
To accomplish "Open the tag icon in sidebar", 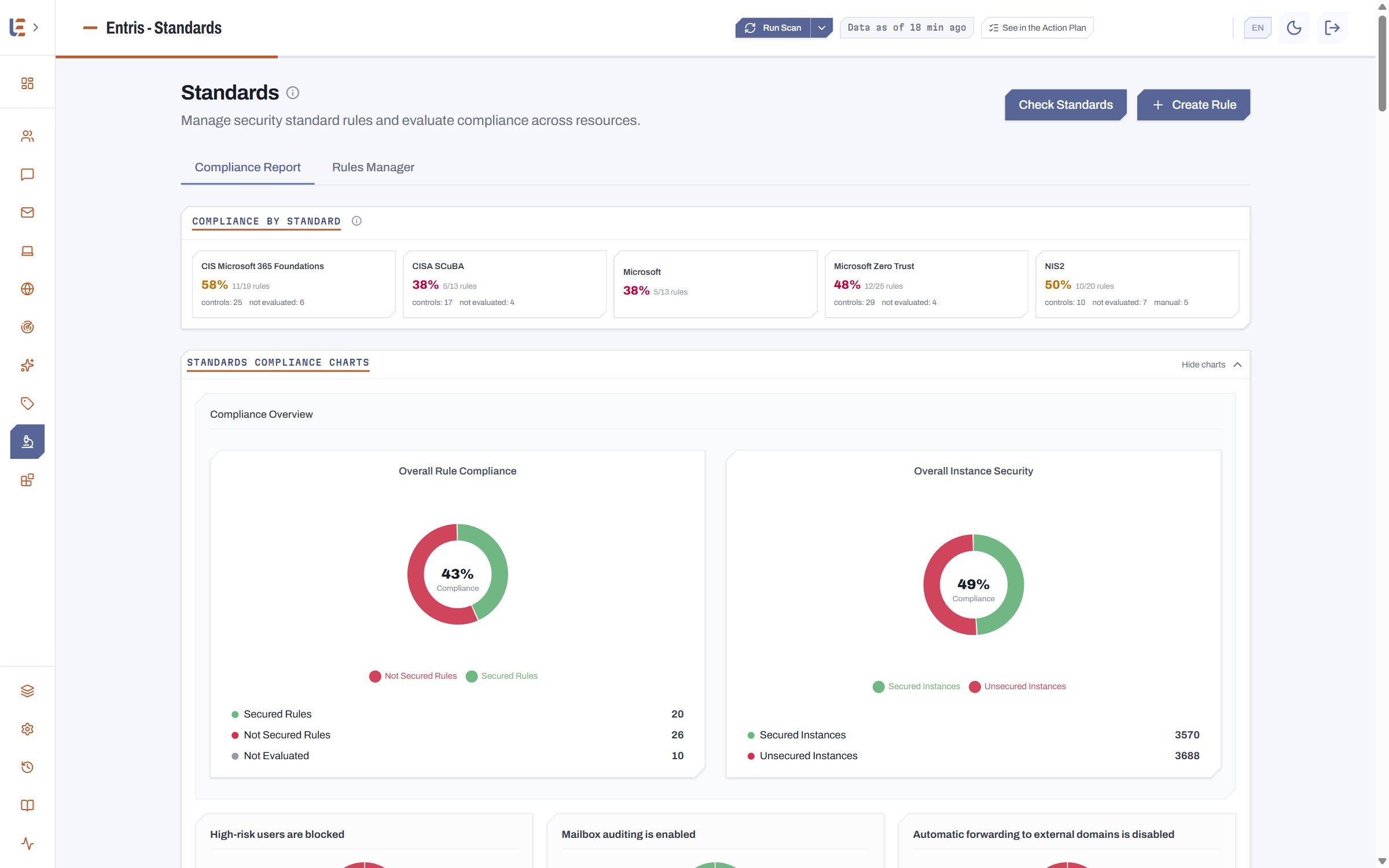I will (x=27, y=403).
